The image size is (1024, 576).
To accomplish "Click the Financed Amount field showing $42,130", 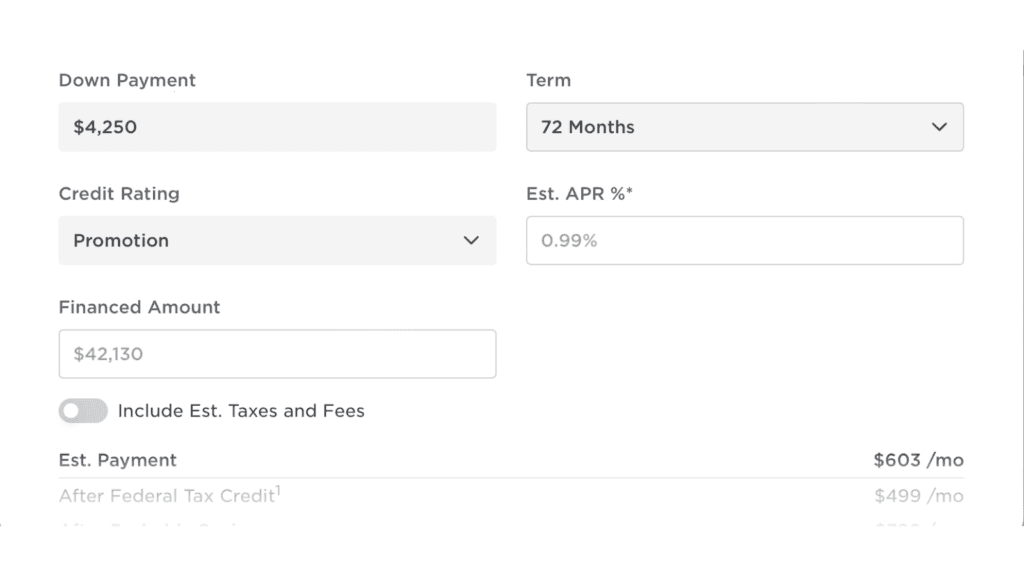I will point(277,354).
